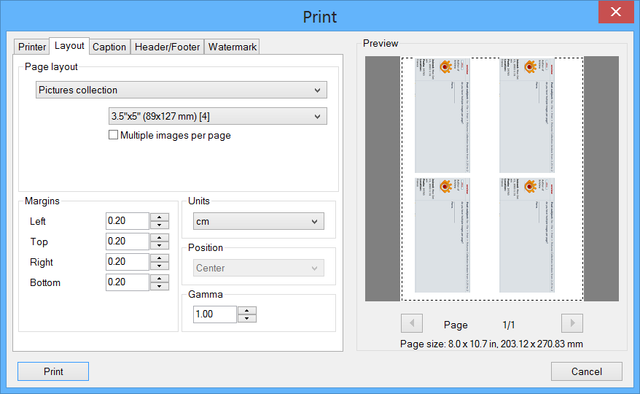Select the bottom-left preview image
The image size is (640, 394).
pyautogui.click(x=442, y=235)
